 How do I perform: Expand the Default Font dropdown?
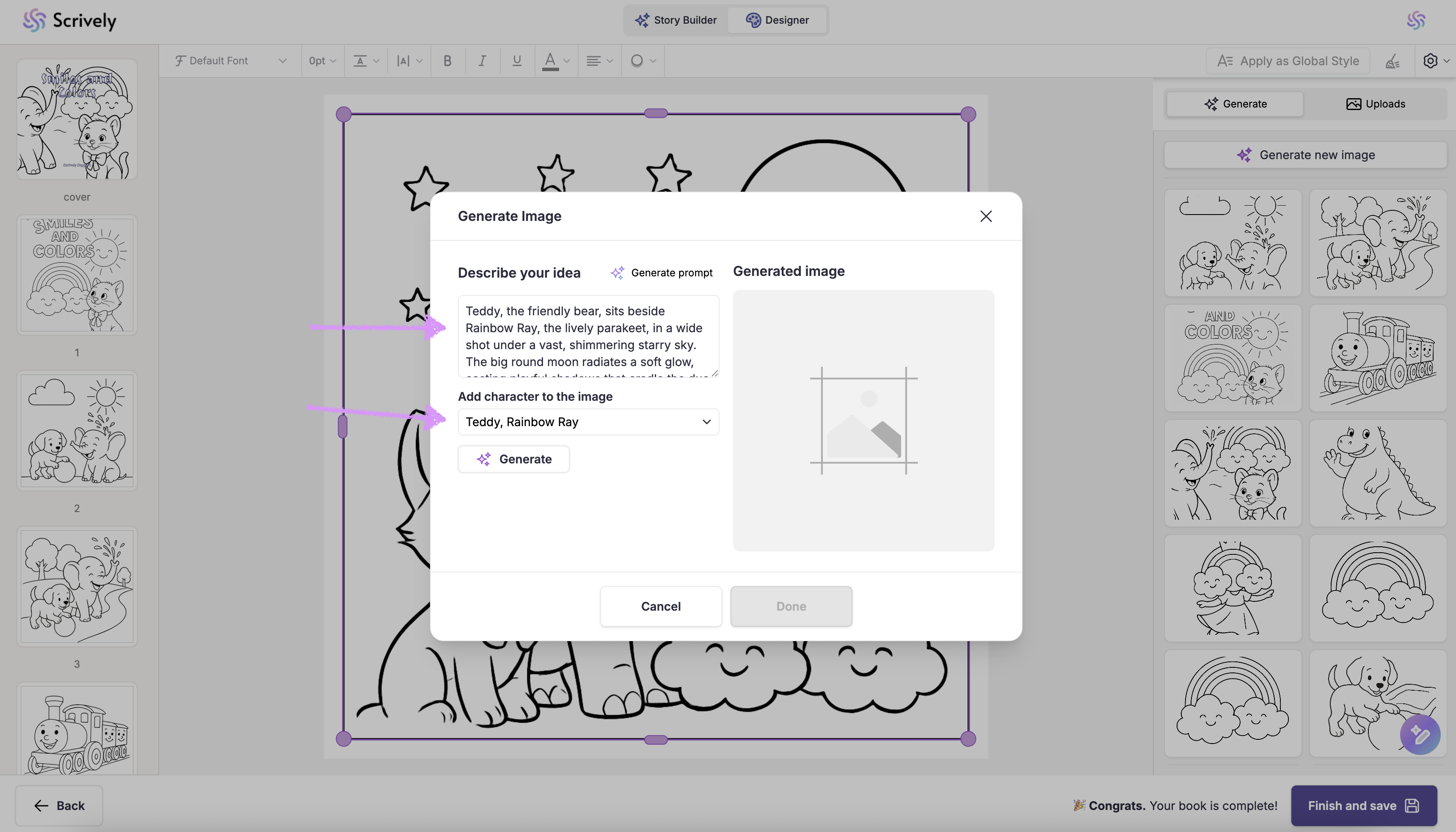click(x=230, y=61)
